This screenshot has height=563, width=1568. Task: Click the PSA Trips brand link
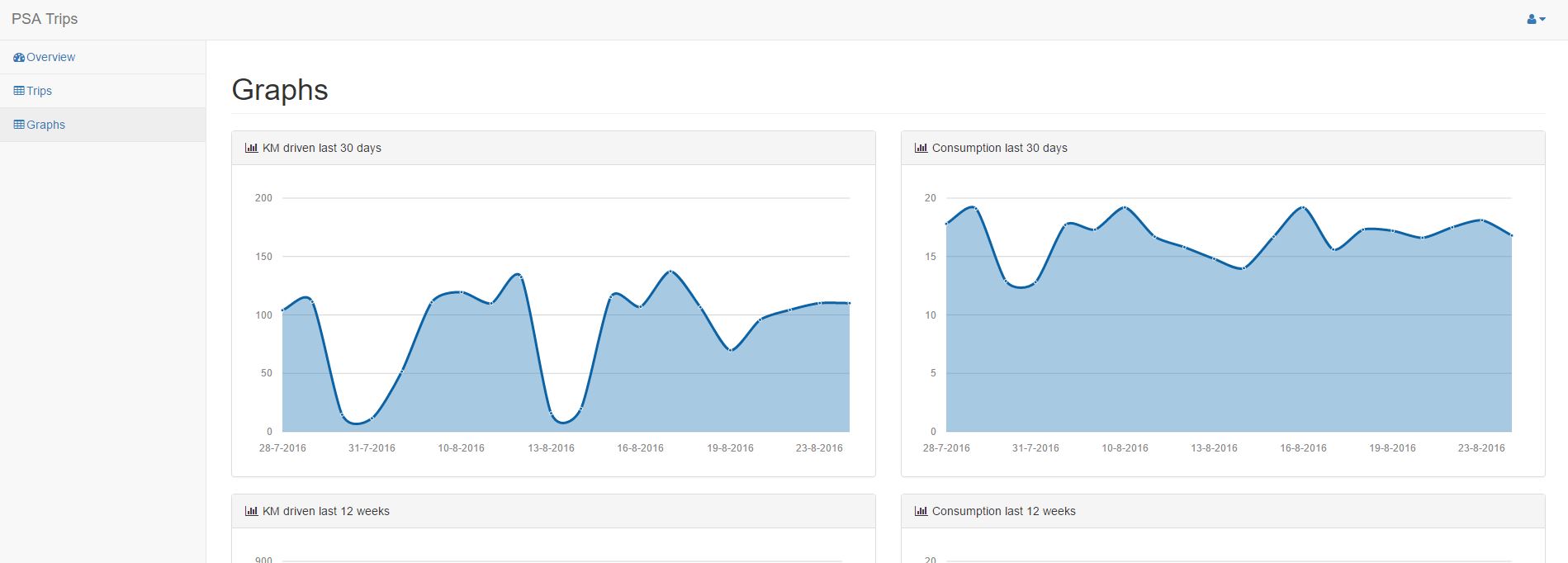45,19
